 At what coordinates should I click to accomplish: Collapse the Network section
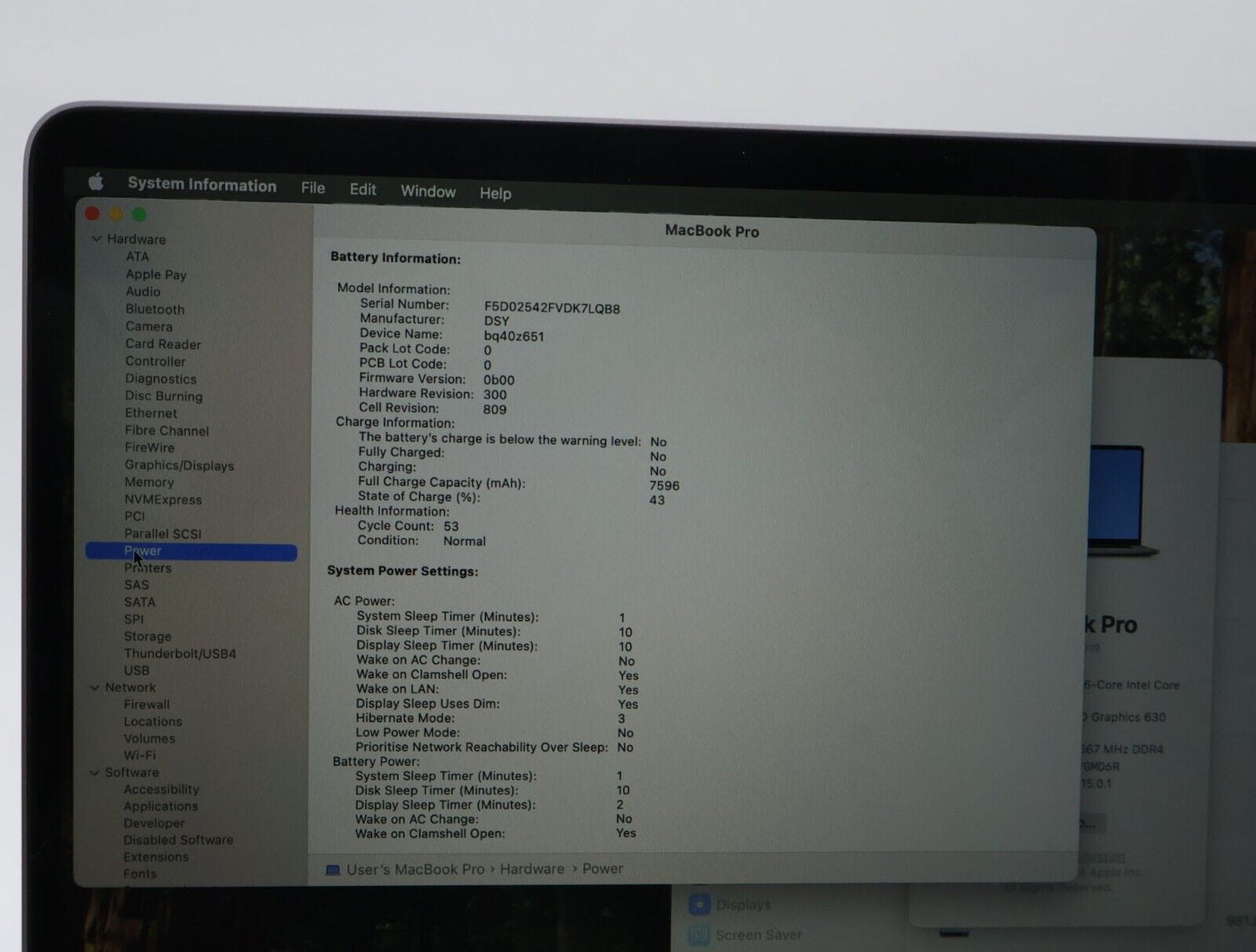click(95, 687)
